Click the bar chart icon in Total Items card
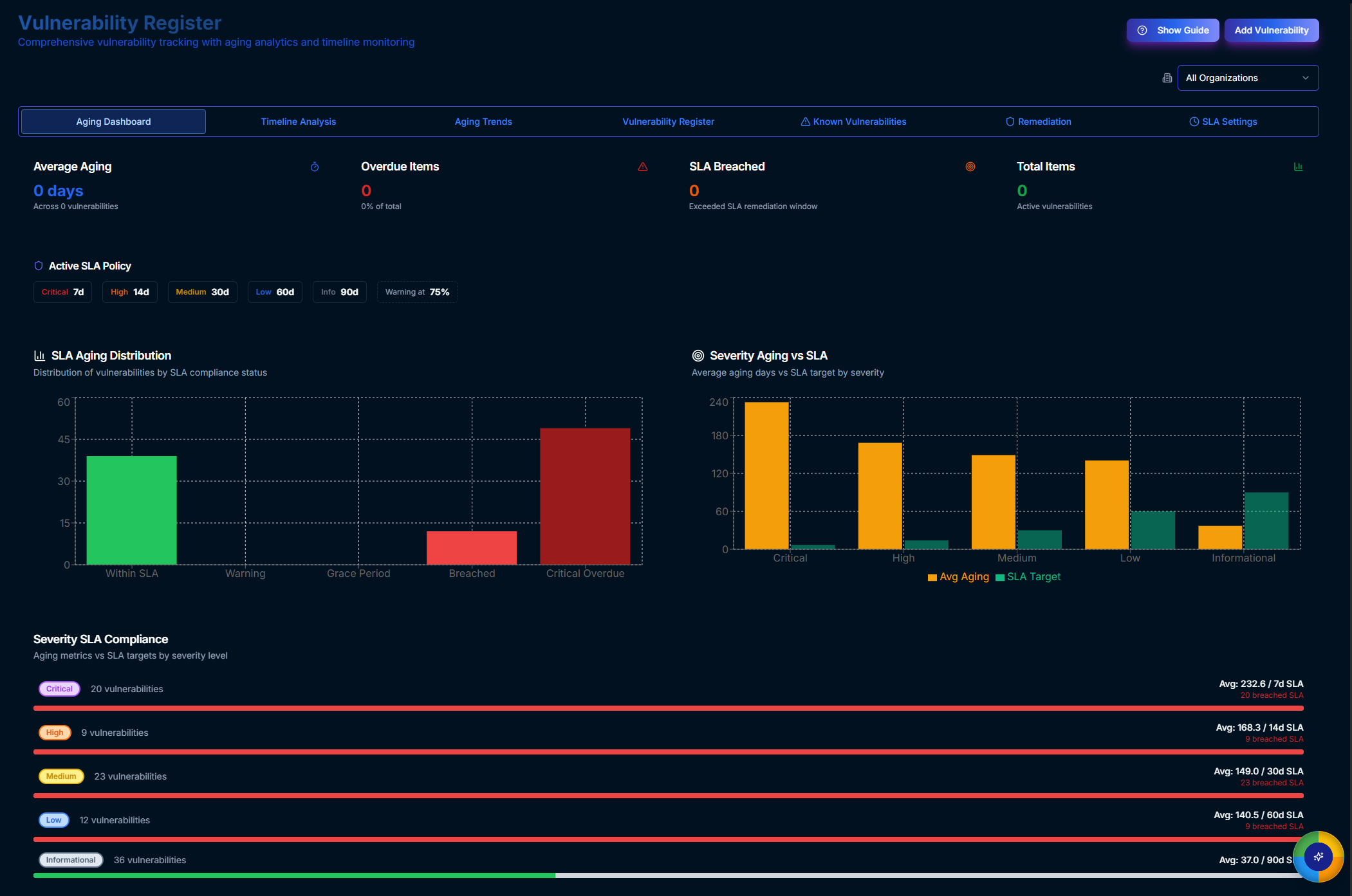 coord(1298,167)
